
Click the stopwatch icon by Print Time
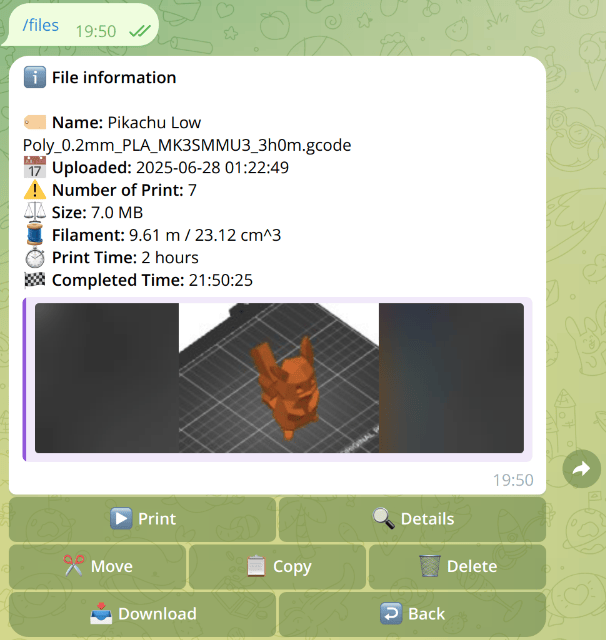35,257
